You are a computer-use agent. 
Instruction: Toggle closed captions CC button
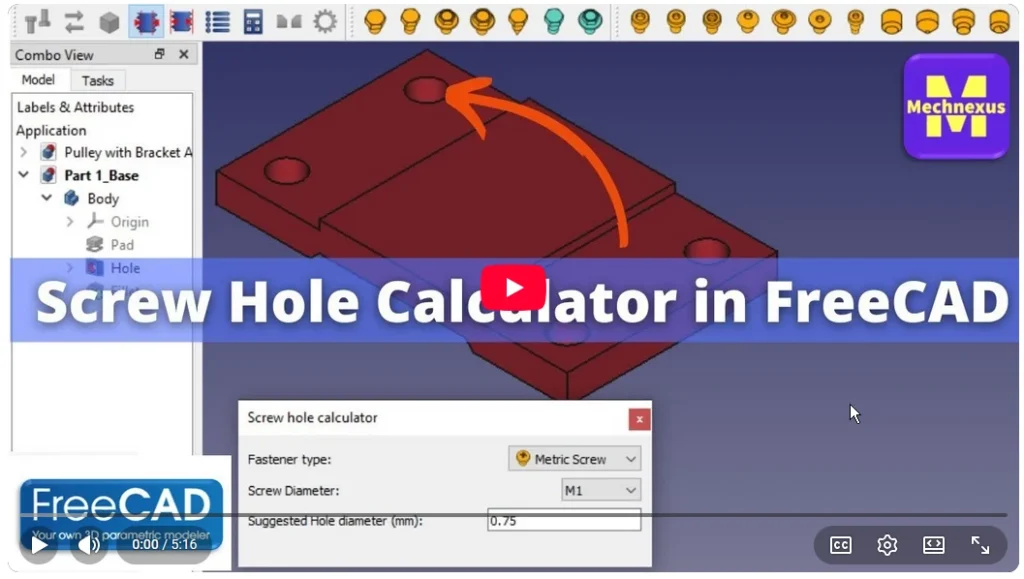[840, 544]
